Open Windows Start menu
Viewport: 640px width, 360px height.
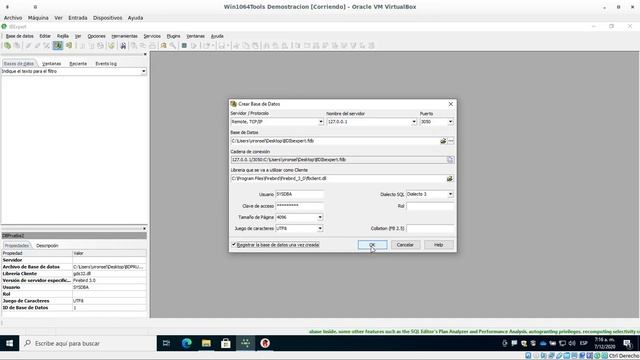pos(9,343)
